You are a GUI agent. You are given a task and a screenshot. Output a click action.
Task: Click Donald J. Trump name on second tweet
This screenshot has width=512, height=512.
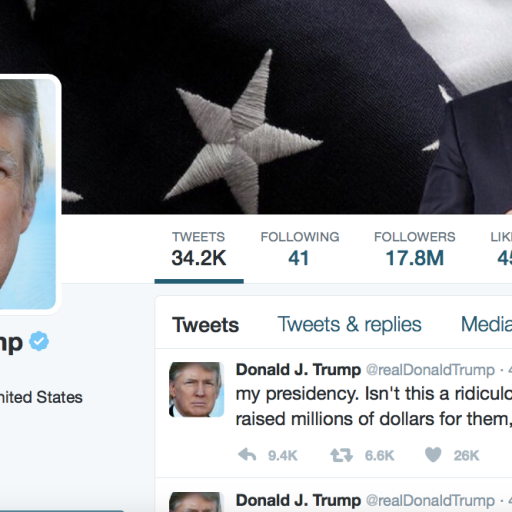298,500
